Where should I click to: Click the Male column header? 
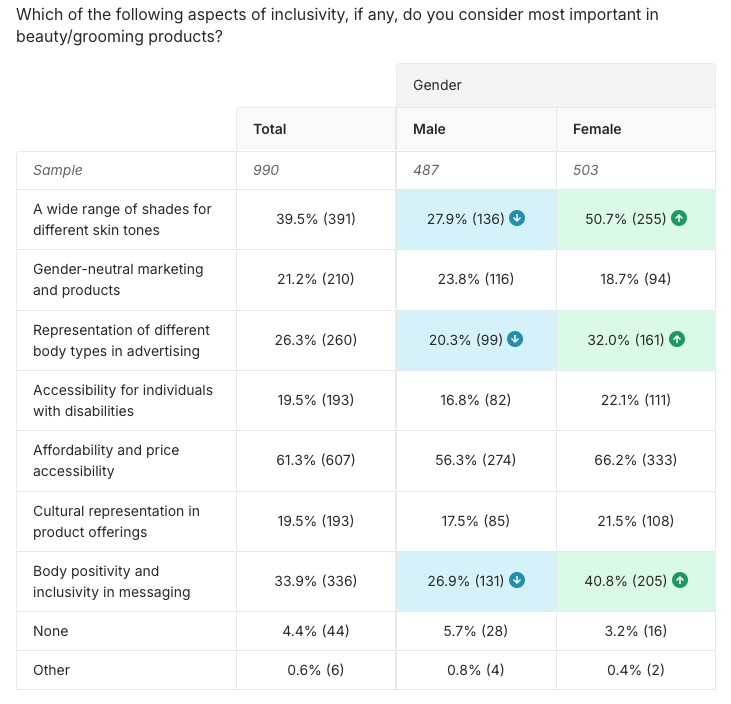pyautogui.click(x=429, y=129)
